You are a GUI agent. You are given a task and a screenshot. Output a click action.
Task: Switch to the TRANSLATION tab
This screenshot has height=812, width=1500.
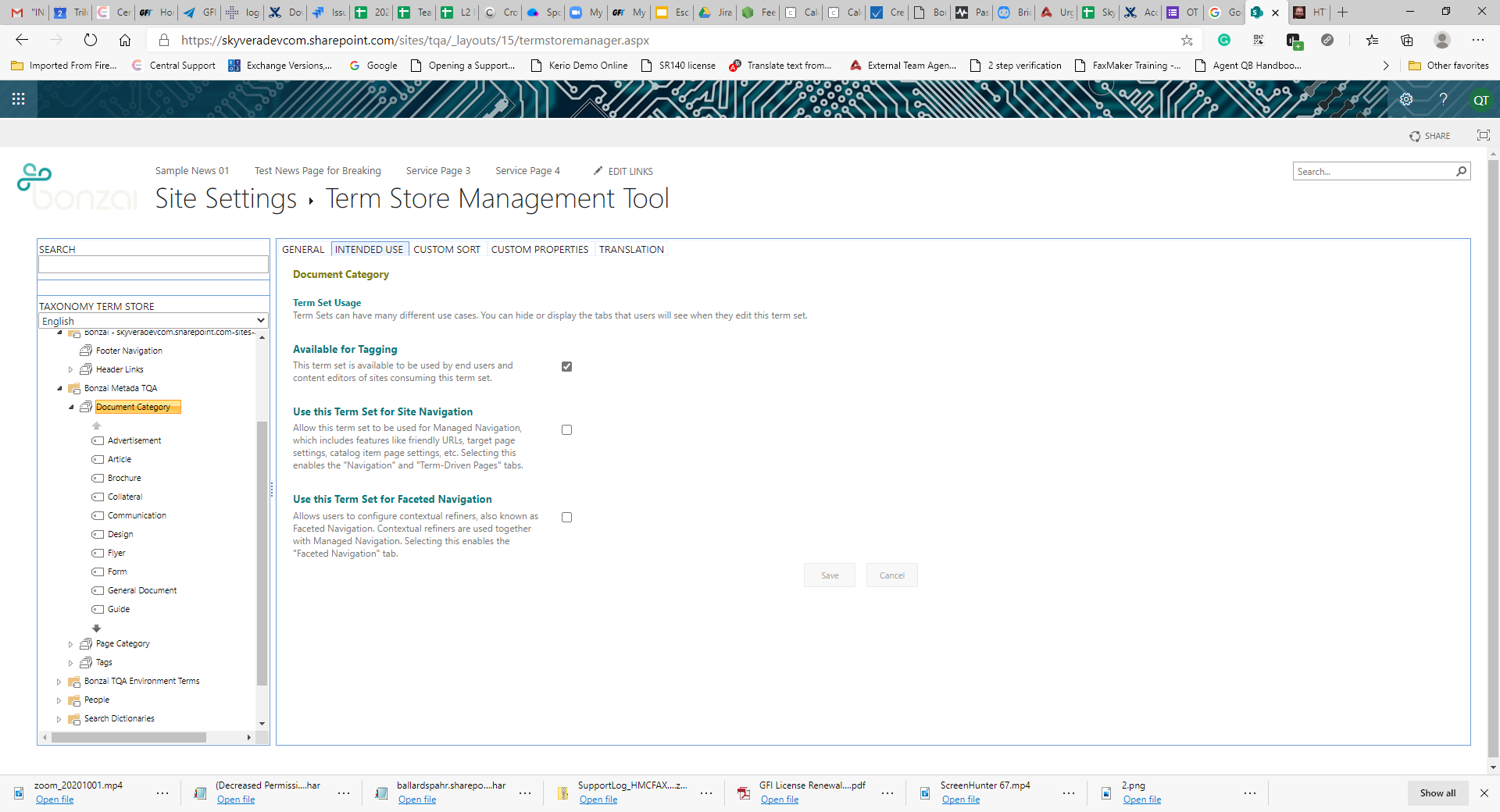(x=631, y=249)
